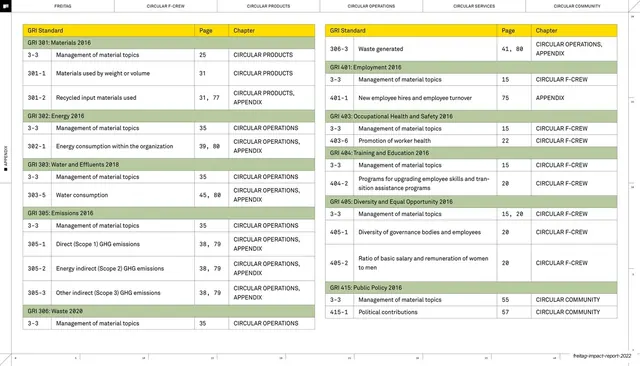Click 'GRI 303: Water and Effluents 2018' header
Screen dimensions: 640x366
[x=169, y=165]
